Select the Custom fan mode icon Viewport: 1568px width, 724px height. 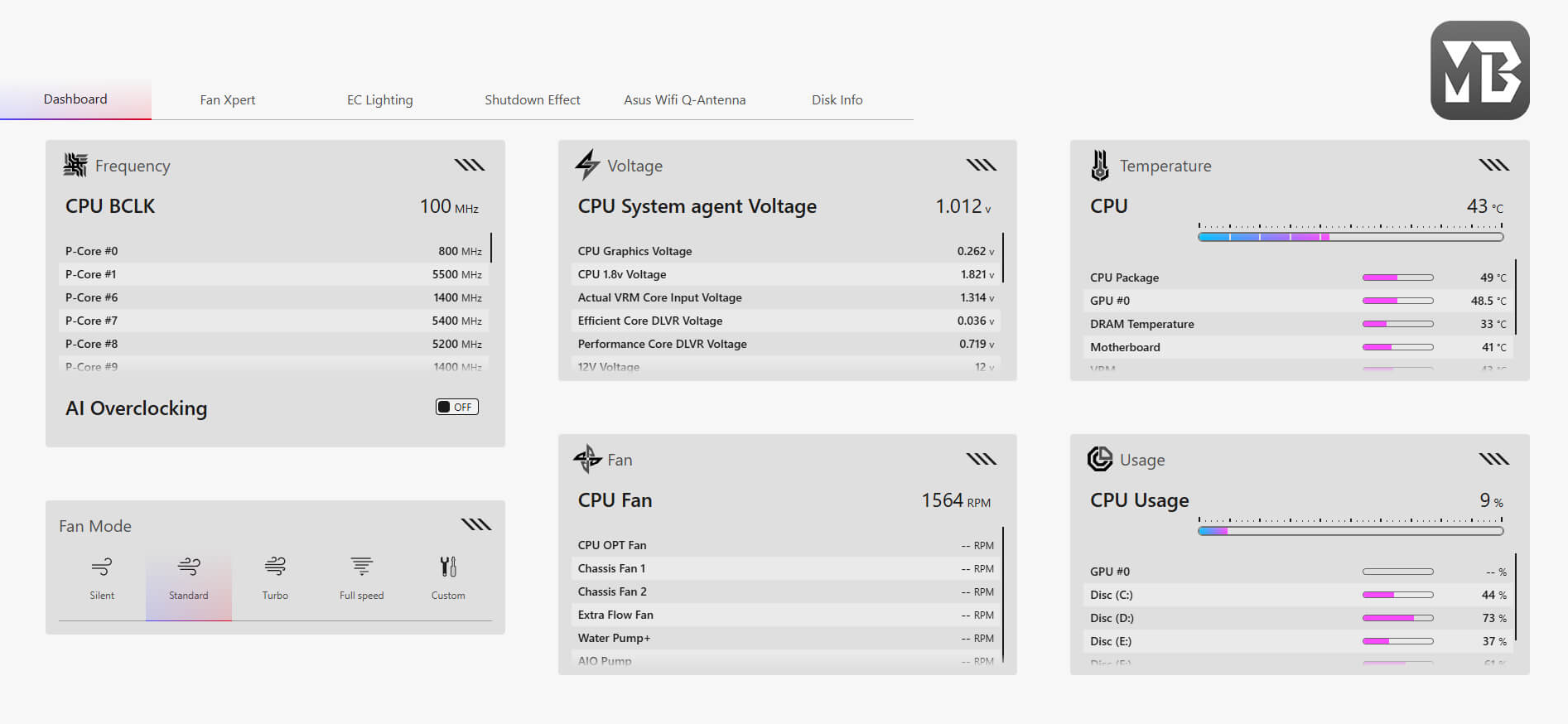coord(448,567)
